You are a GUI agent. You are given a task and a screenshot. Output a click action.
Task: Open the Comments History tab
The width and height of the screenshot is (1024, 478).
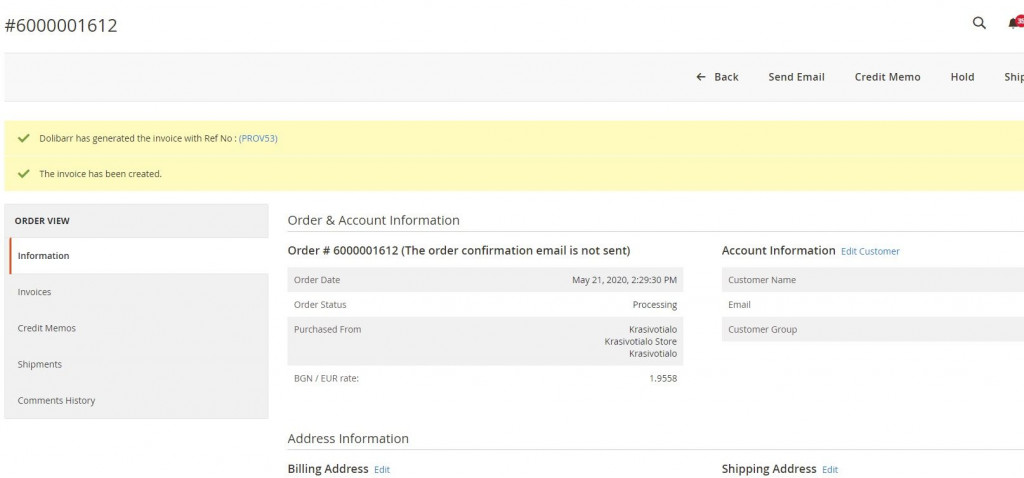pos(56,400)
